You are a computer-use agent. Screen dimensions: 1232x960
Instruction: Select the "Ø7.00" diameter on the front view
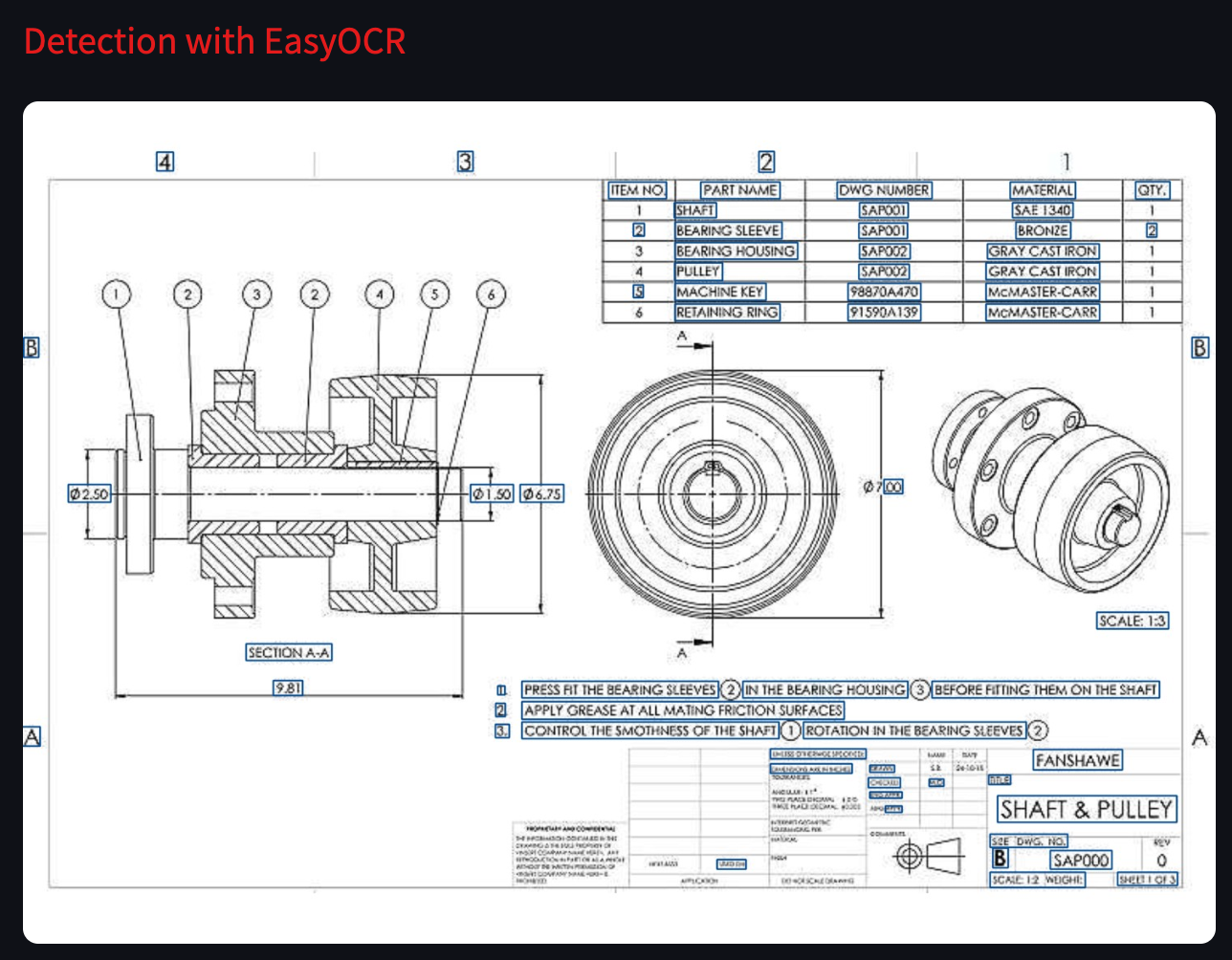coord(883,487)
